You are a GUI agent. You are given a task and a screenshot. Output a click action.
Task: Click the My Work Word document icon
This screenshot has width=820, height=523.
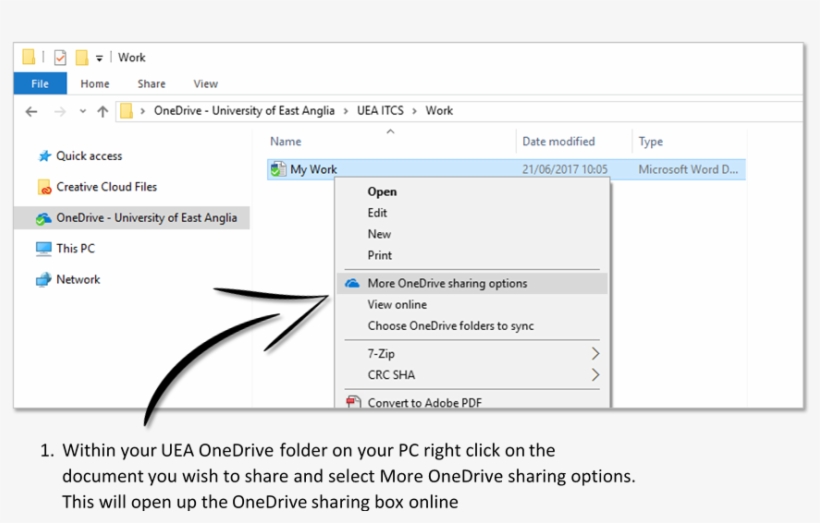coord(278,169)
